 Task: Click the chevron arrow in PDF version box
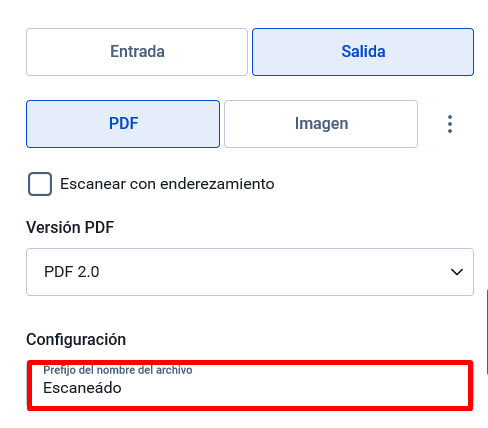click(457, 272)
